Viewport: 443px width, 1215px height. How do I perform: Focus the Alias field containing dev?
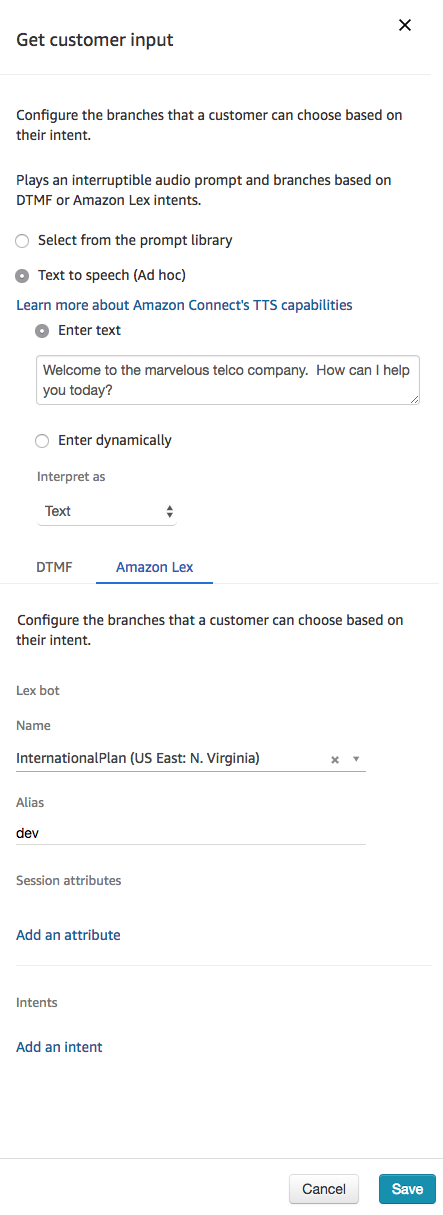191,832
